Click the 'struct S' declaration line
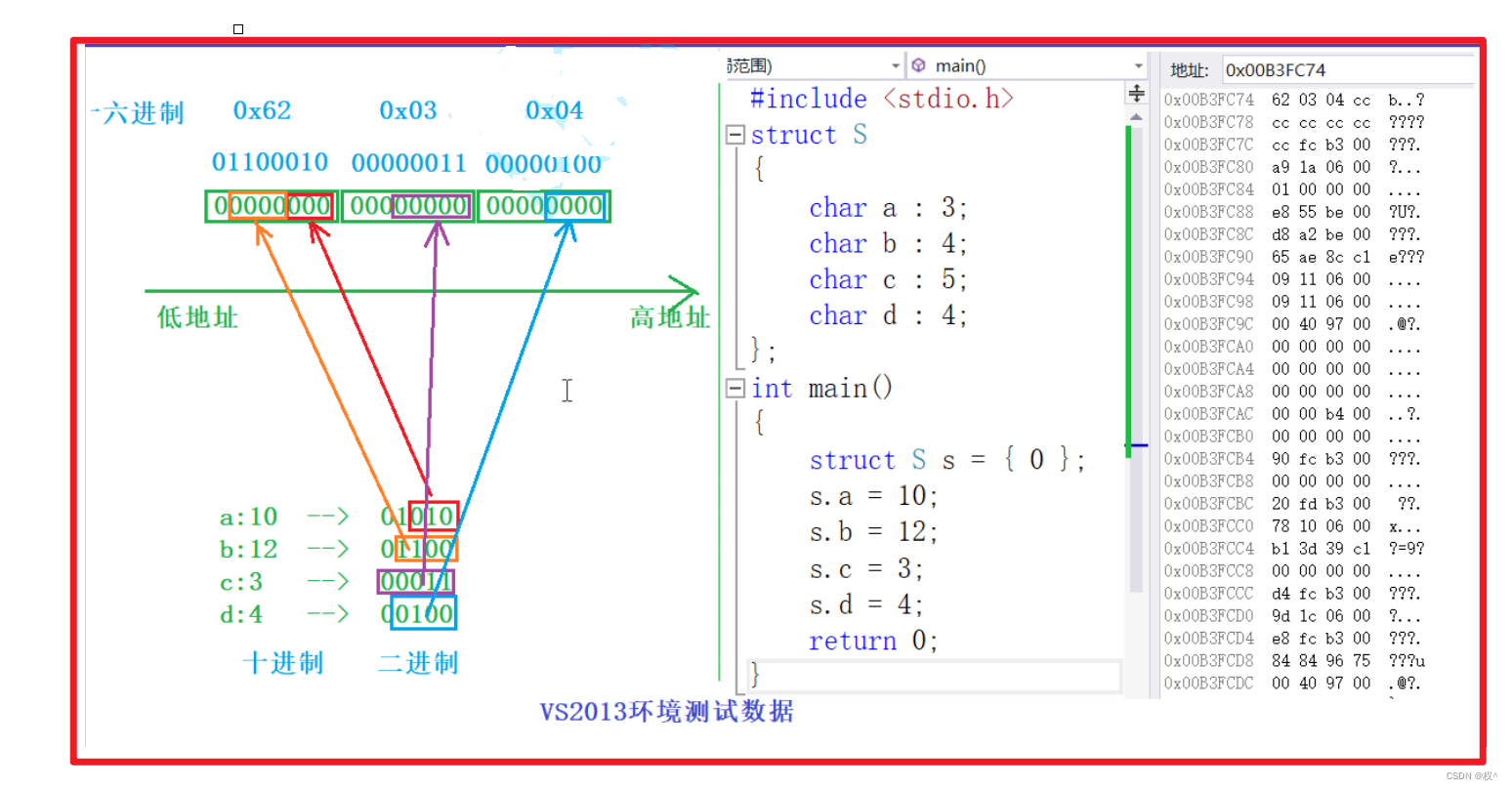This screenshot has height=790, width=1512. (x=809, y=135)
